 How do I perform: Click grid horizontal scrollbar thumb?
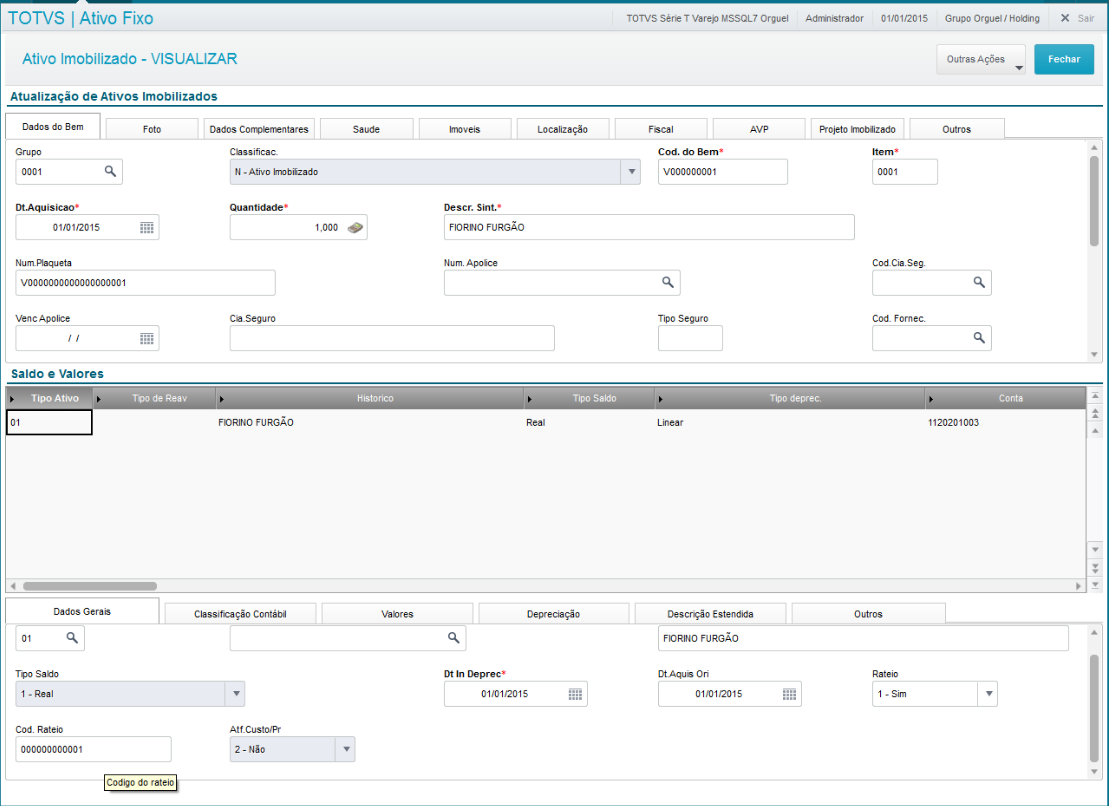pyautogui.click(x=90, y=586)
